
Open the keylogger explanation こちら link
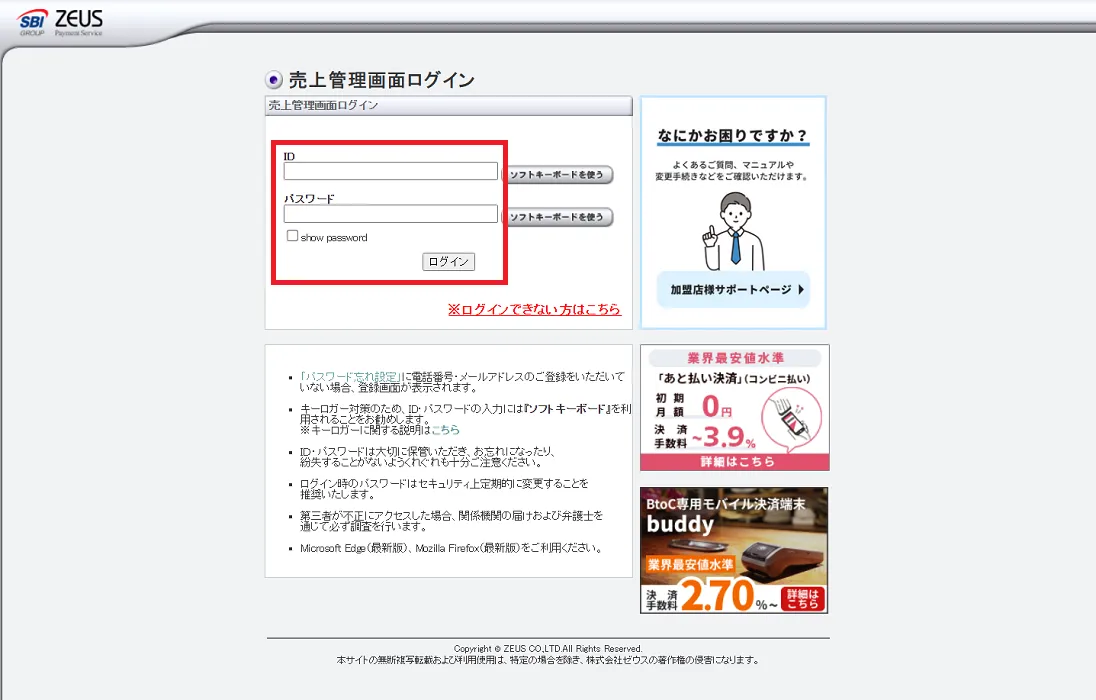tap(445, 429)
